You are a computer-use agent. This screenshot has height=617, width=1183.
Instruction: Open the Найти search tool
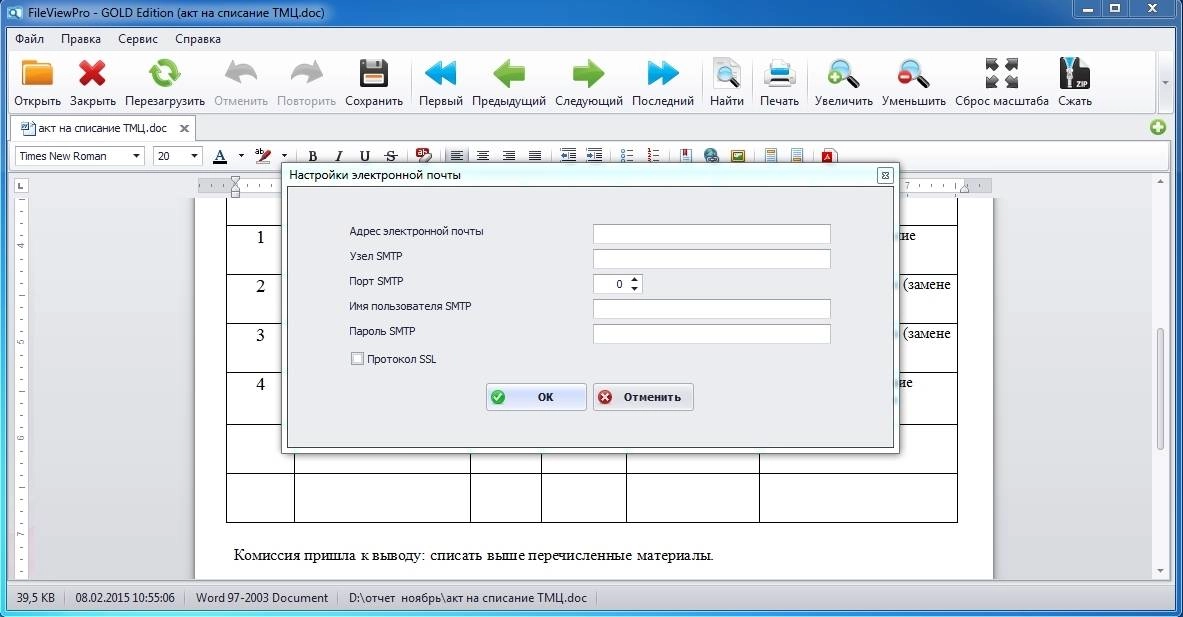(x=727, y=74)
